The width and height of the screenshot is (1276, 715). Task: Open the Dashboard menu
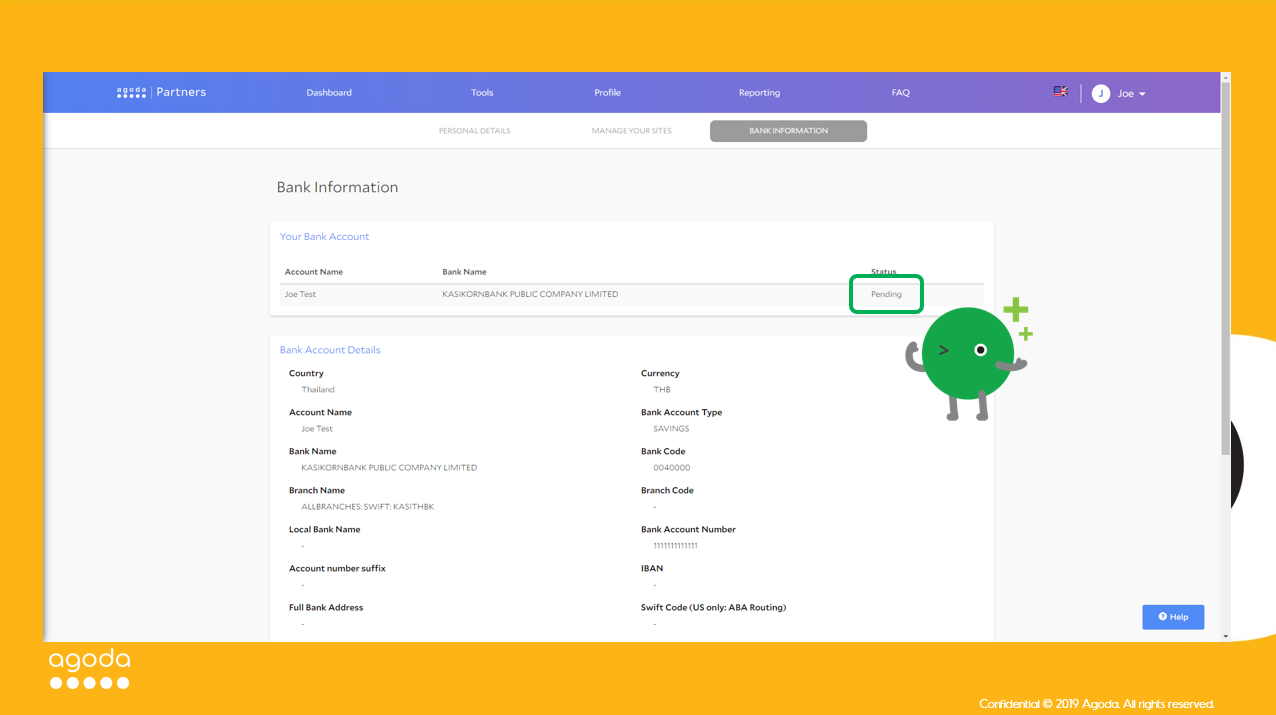pyautogui.click(x=329, y=93)
